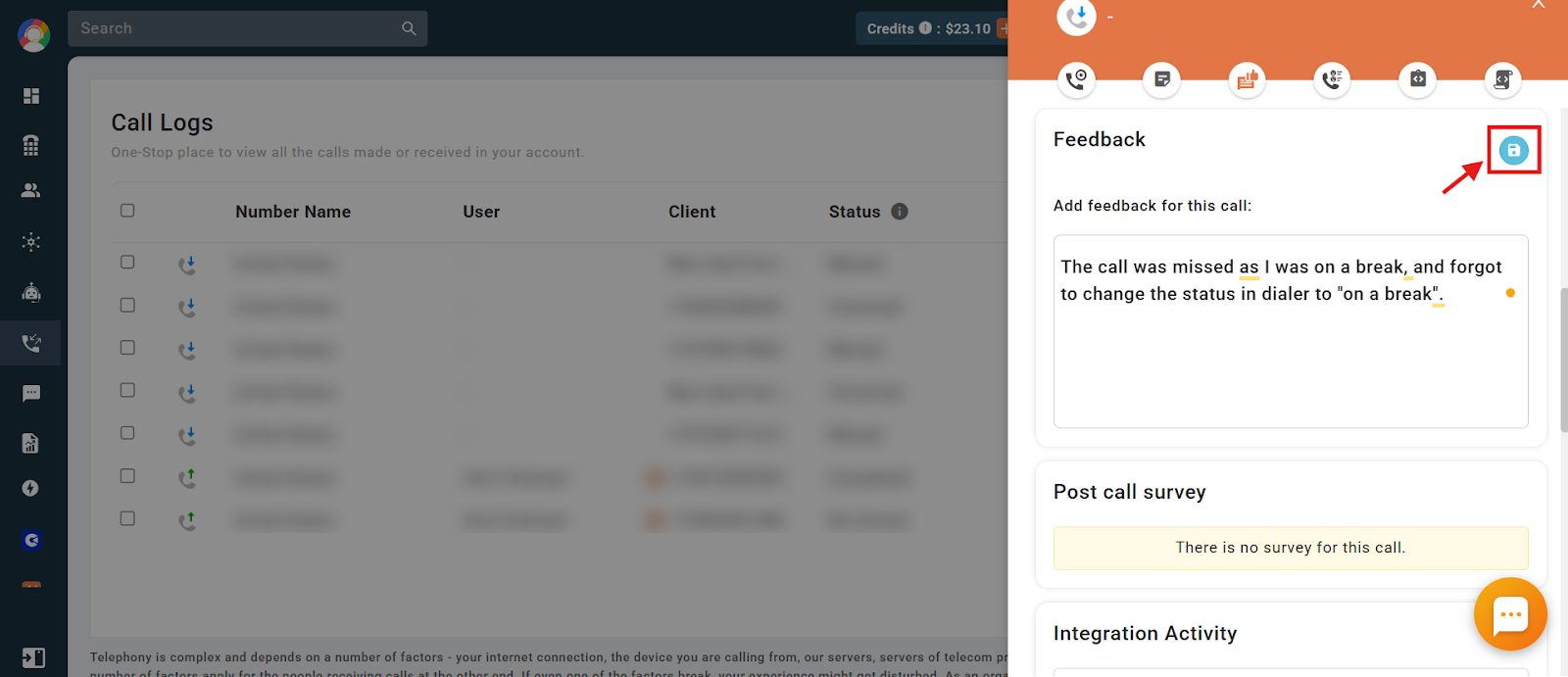
Task: Click the Client column header
Action: pos(692,212)
